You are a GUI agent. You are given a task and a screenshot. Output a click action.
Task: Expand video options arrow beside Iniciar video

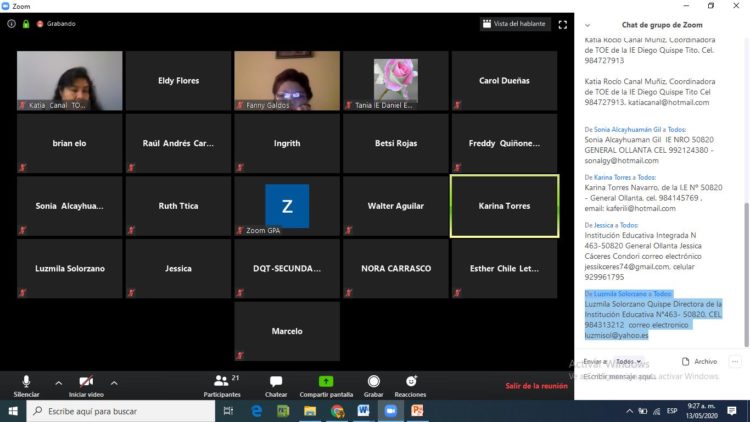point(114,382)
